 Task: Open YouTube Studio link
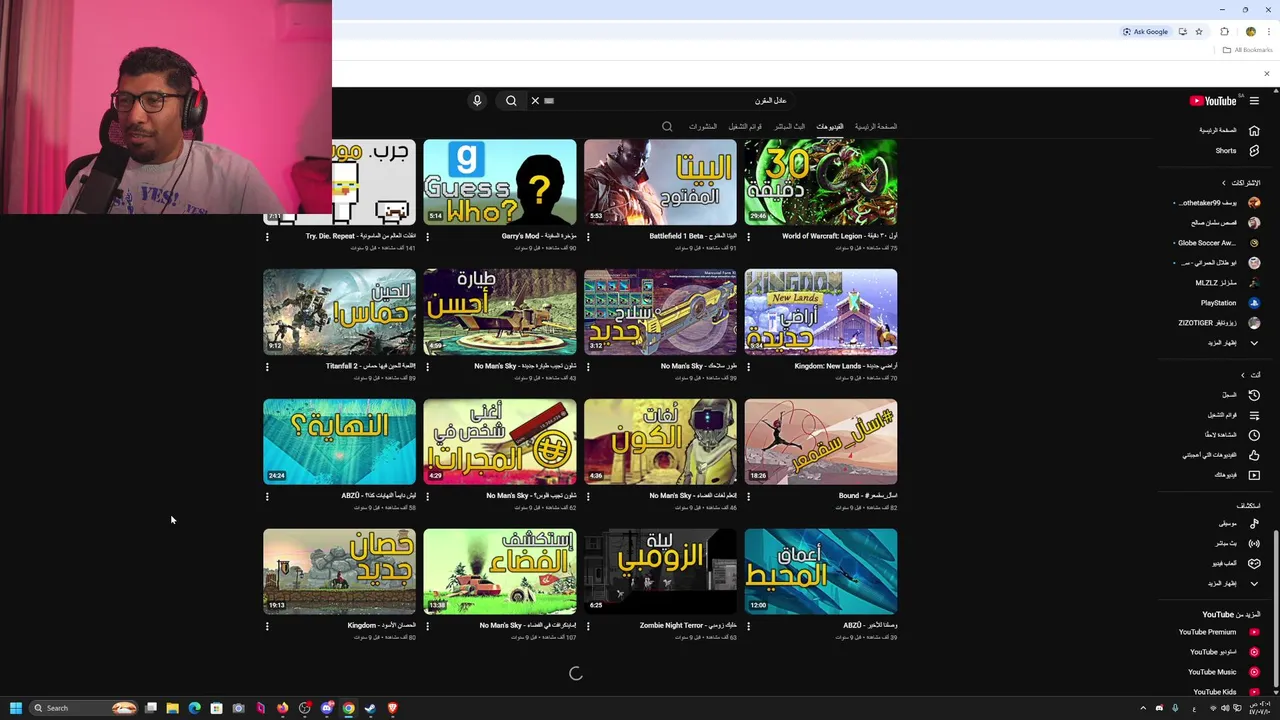[1224, 652]
